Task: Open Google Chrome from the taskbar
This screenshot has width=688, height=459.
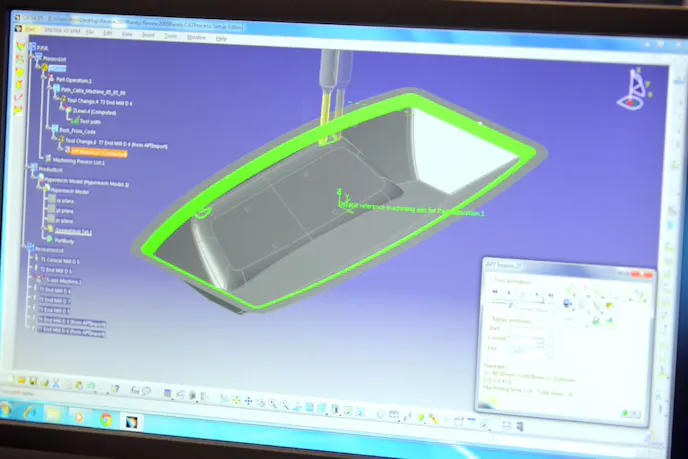Action: 107,418
